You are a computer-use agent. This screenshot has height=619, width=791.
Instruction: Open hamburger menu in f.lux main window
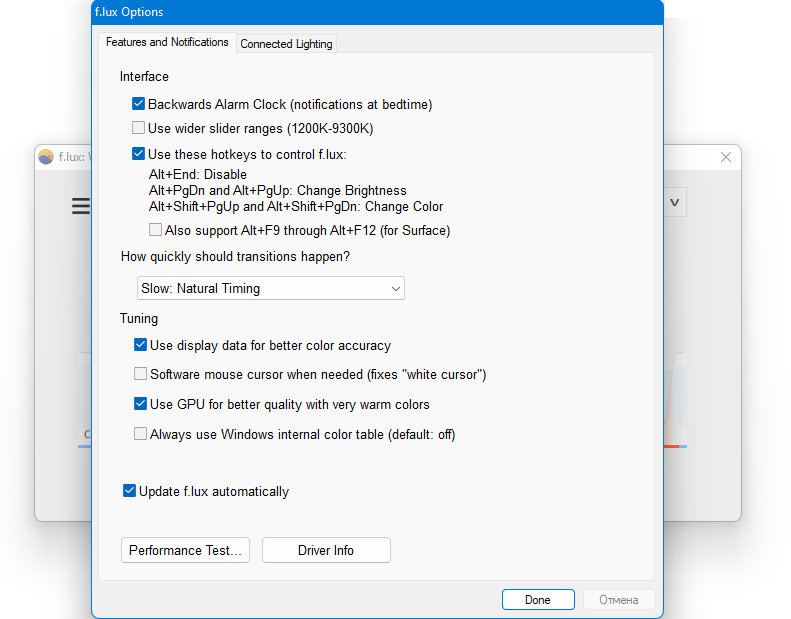81,206
